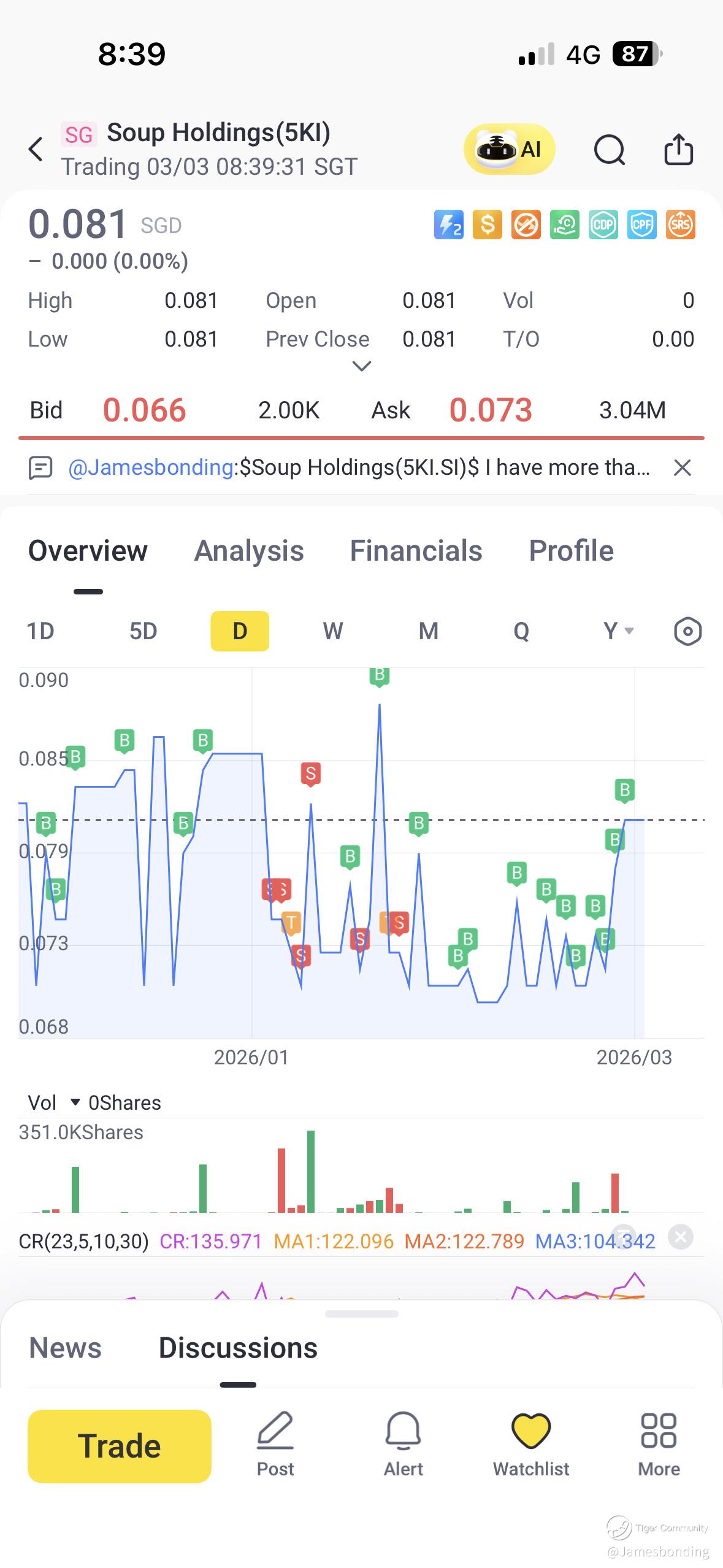Viewport: 723px width, 1568px height.
Task: Tap the SRS badge icon
Action: pos(680,225)
